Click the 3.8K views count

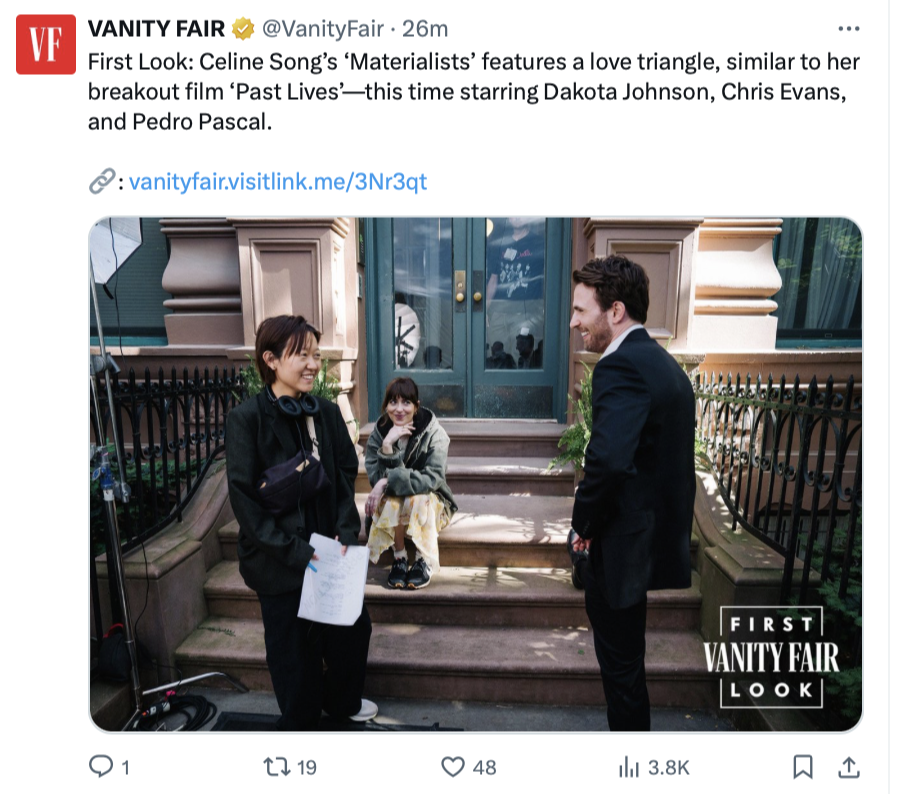tap(668, 767)
